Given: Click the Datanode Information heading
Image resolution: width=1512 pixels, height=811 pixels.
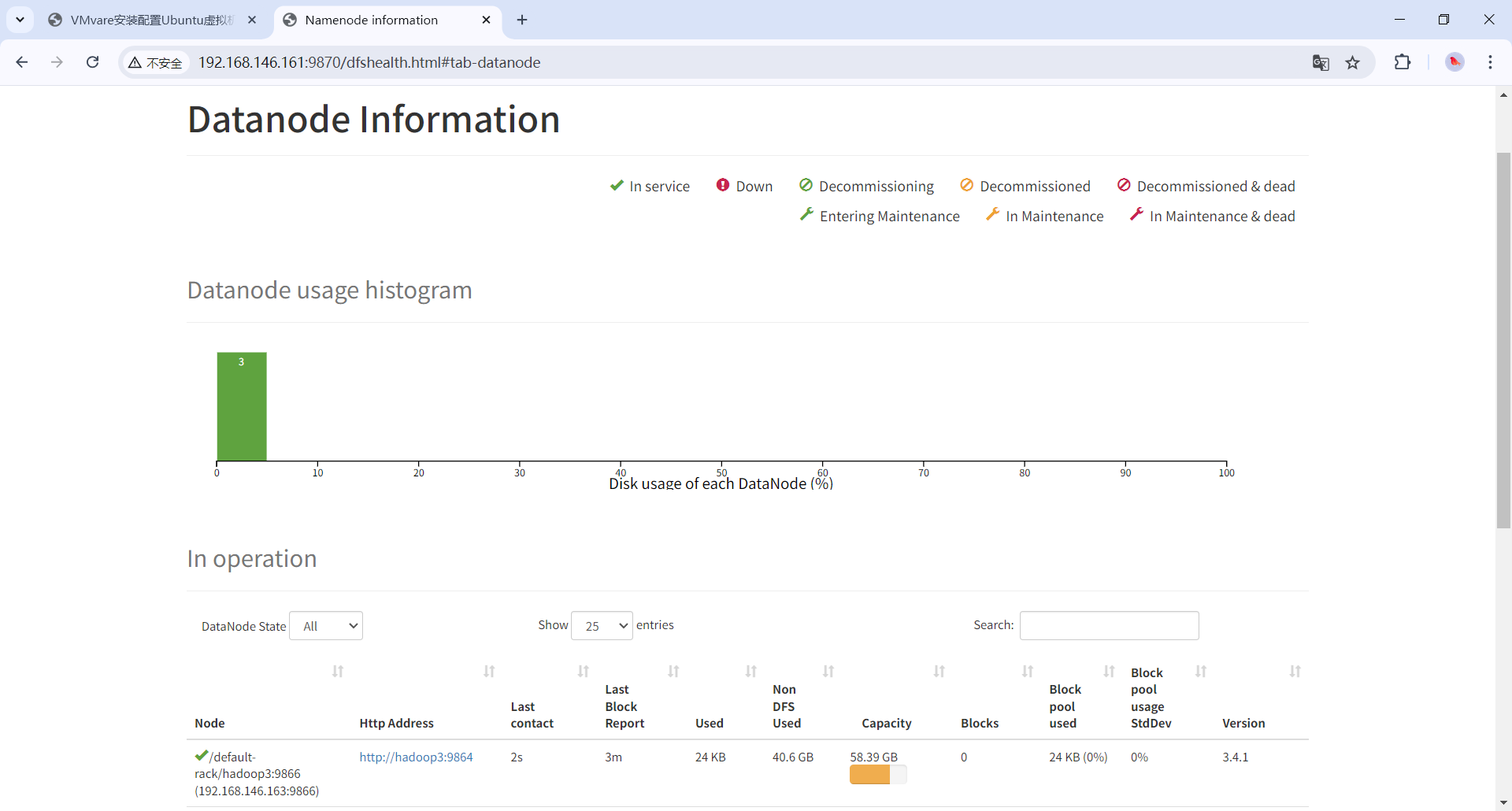Looking at the screenshot, I should 374,120.
